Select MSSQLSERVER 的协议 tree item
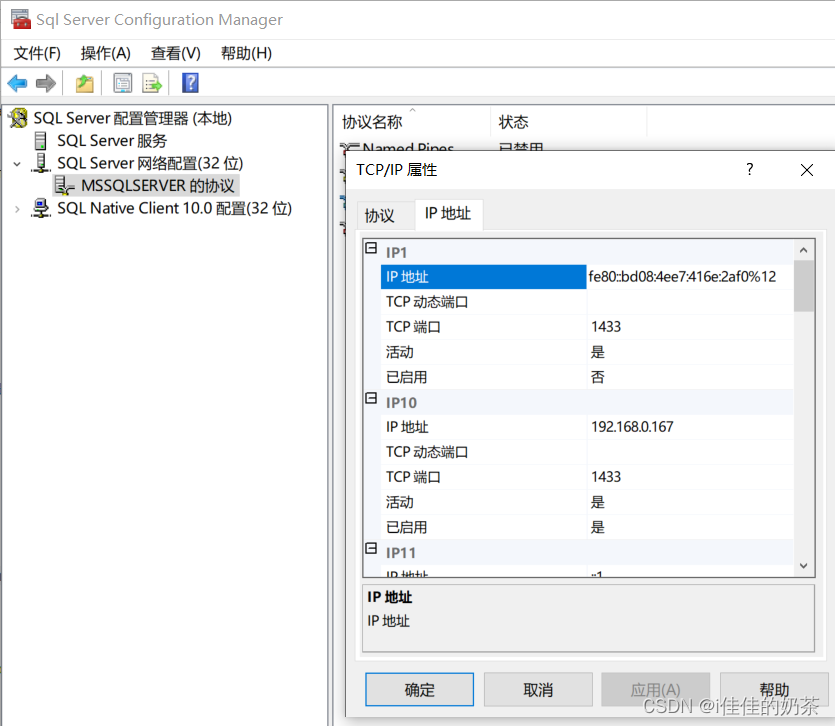The width and height of the screenshot is (835, 726). [x=158, y=185]
